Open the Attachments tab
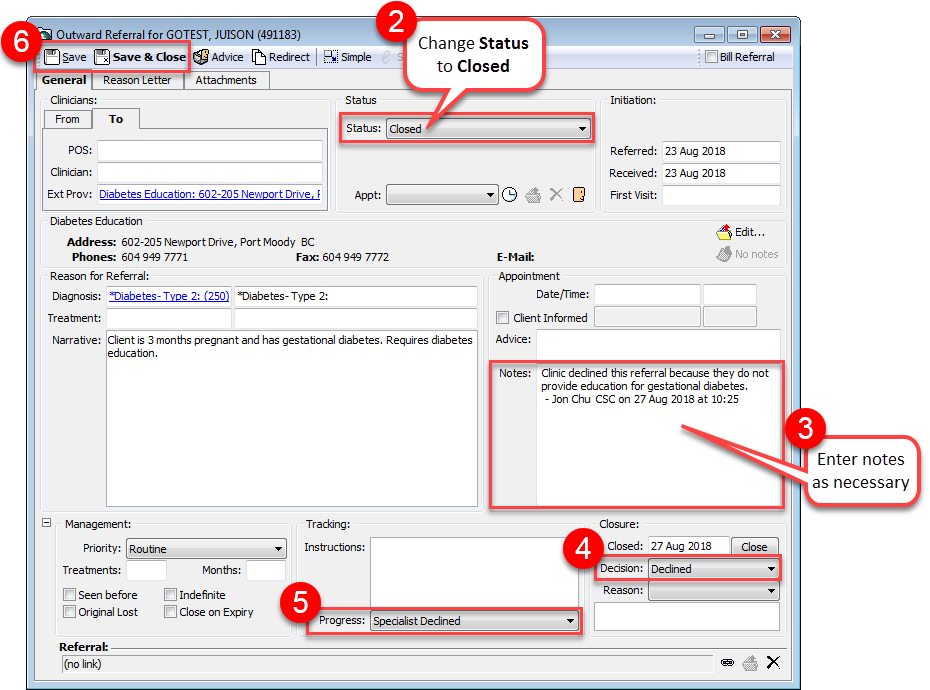The height and width of the screenshot is (690, 930). 226,80
